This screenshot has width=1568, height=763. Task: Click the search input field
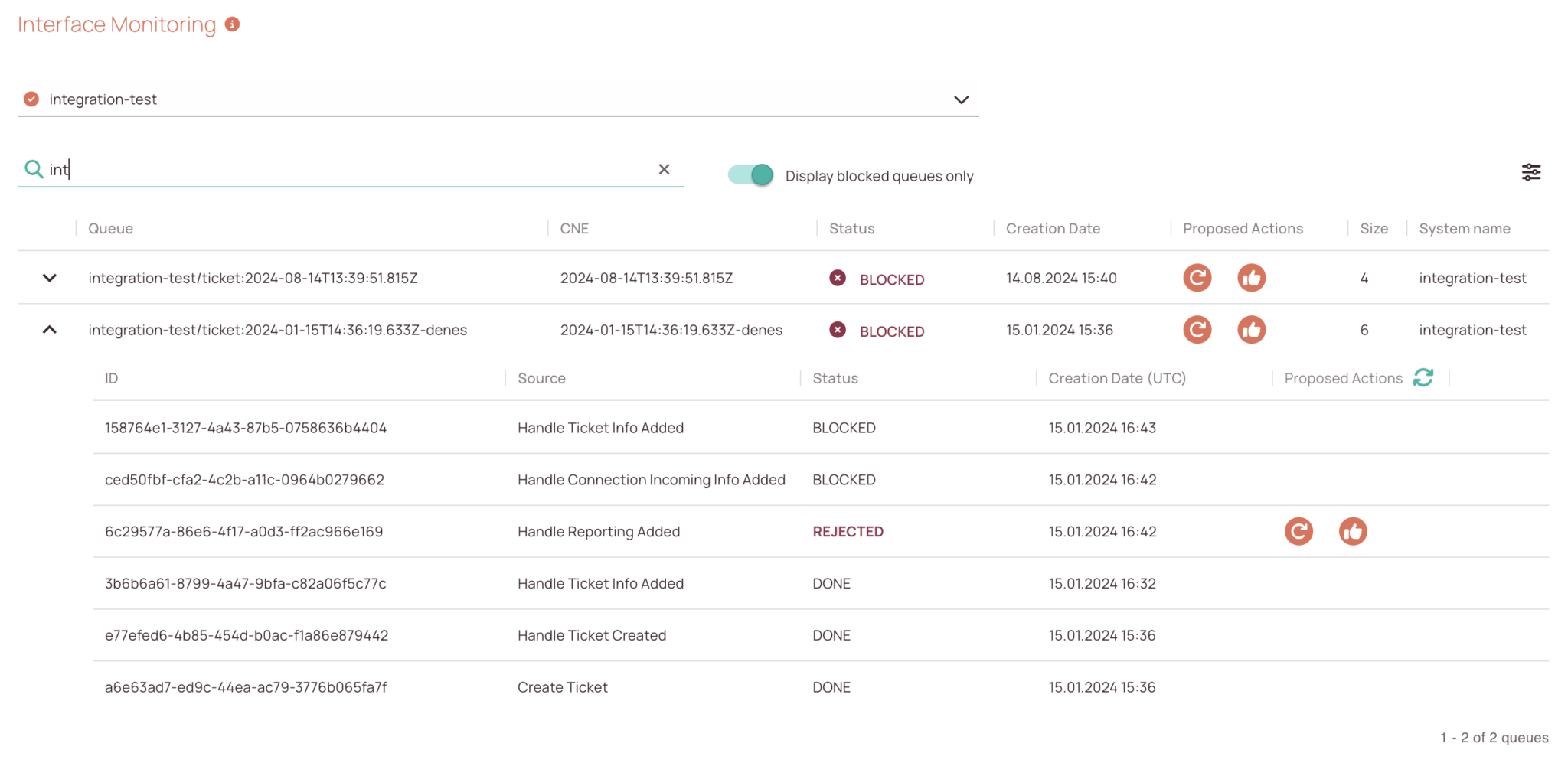pyautogui.click(x=306, y=169)
